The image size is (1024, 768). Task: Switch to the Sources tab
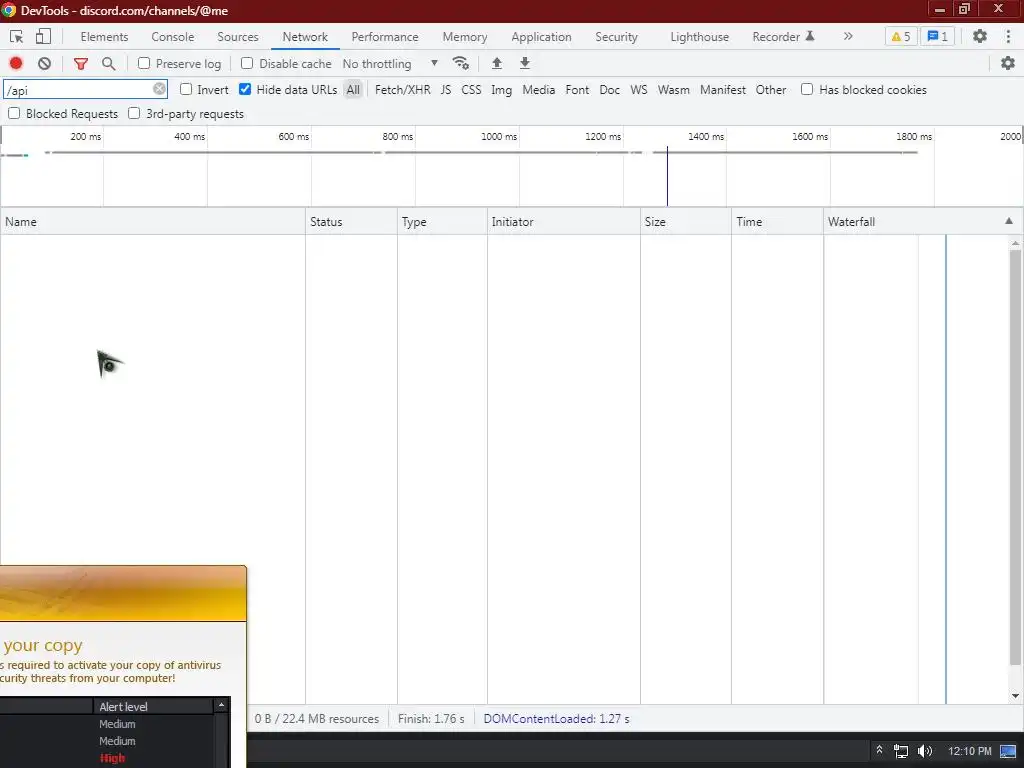tap(238, 37)
